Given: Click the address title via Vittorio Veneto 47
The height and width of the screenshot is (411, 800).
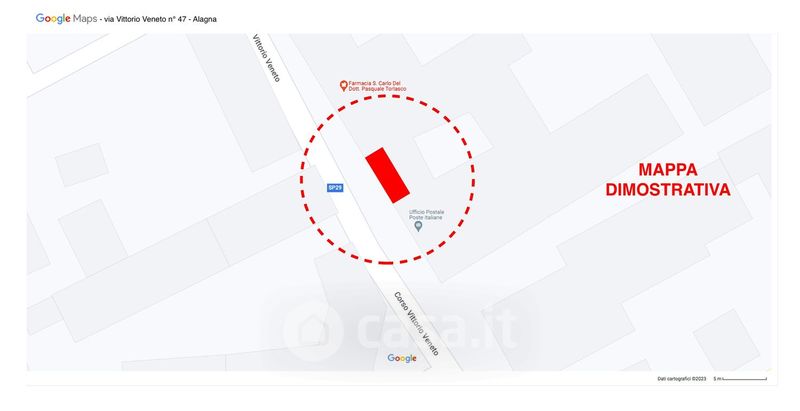Looking at the screenshot, I should [160, 19].
